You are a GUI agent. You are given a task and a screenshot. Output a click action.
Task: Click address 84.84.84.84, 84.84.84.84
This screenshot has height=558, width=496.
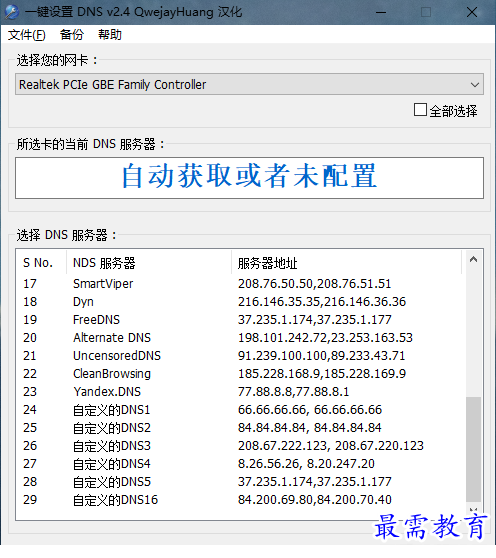[310, 428]
